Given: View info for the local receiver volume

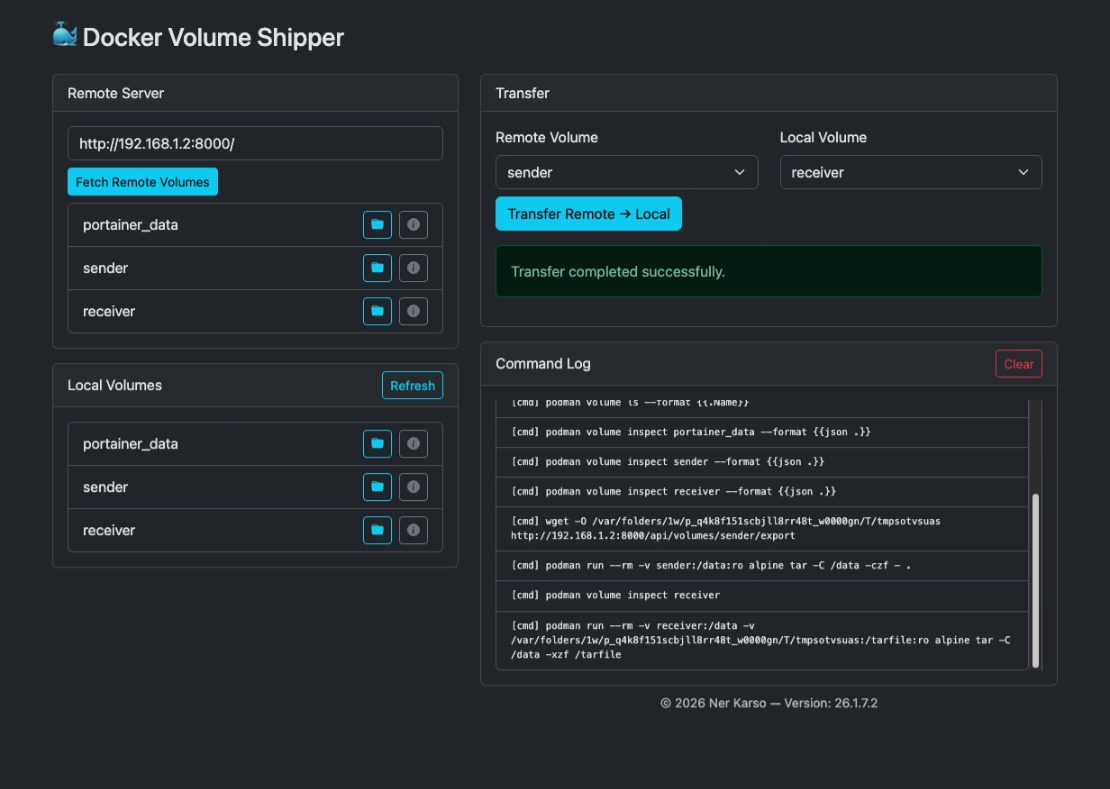Looking at the screenshot, I should pyautogui.click(x=413, y=530).
